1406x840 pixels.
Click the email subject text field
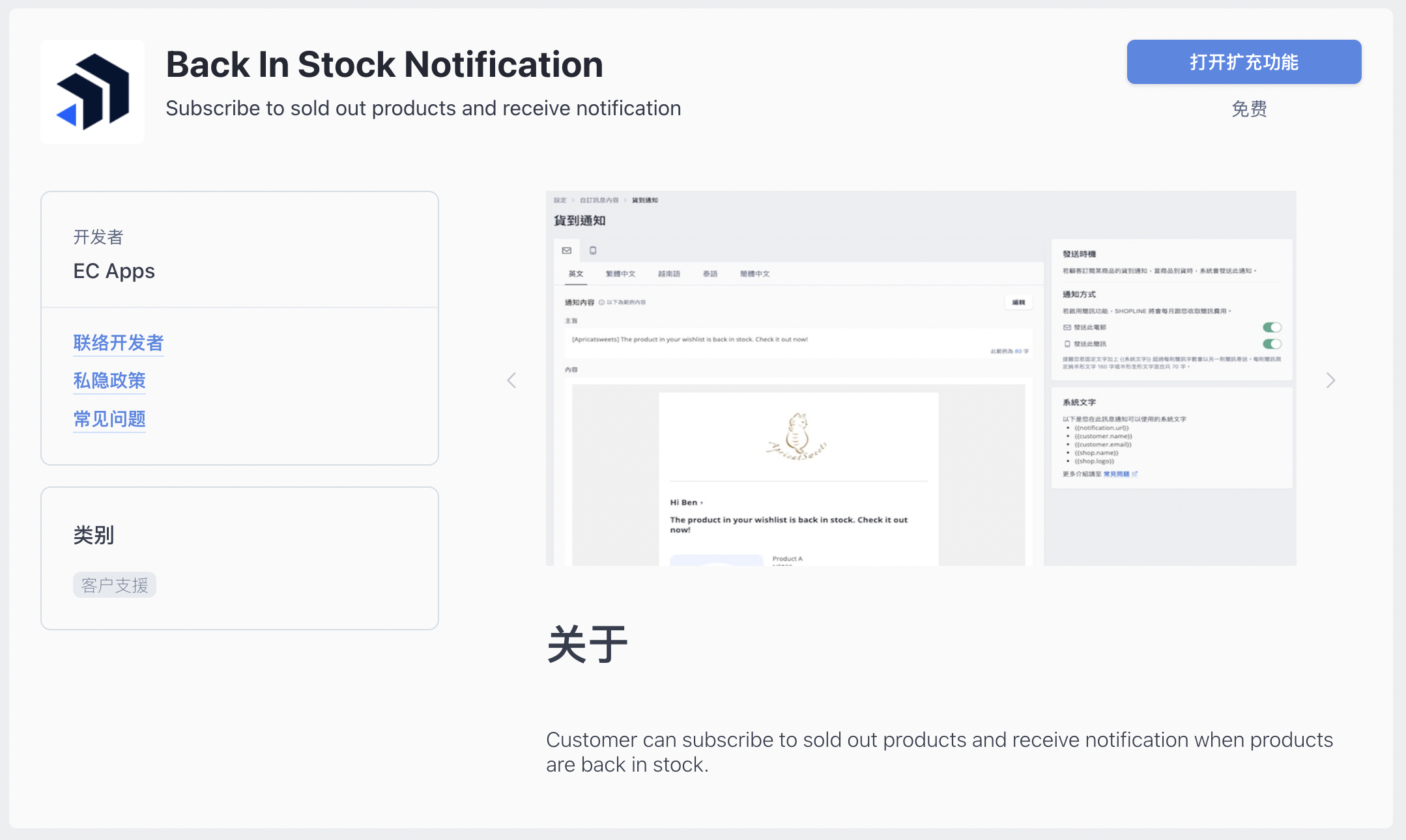pyautogui.click(x=798, y=343)
